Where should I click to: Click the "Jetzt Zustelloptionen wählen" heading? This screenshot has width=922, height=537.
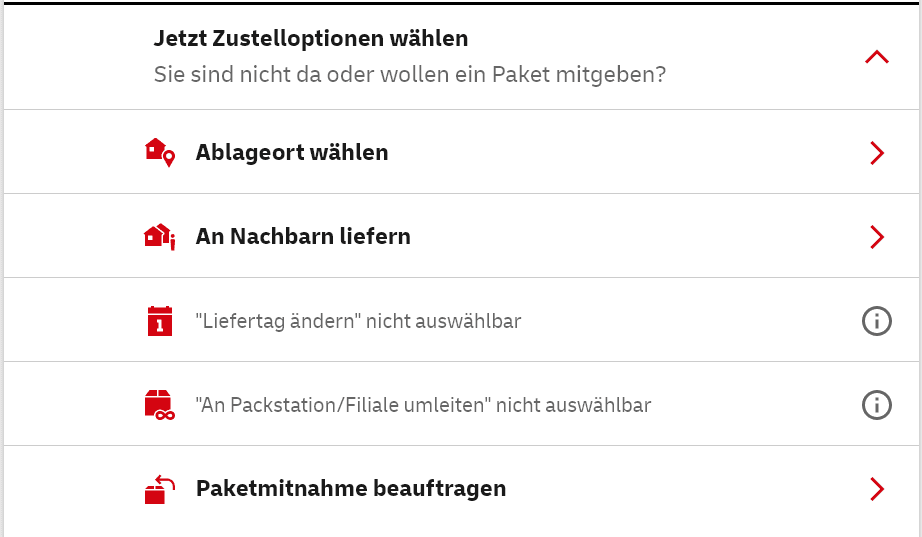click(x=311, y=39)
